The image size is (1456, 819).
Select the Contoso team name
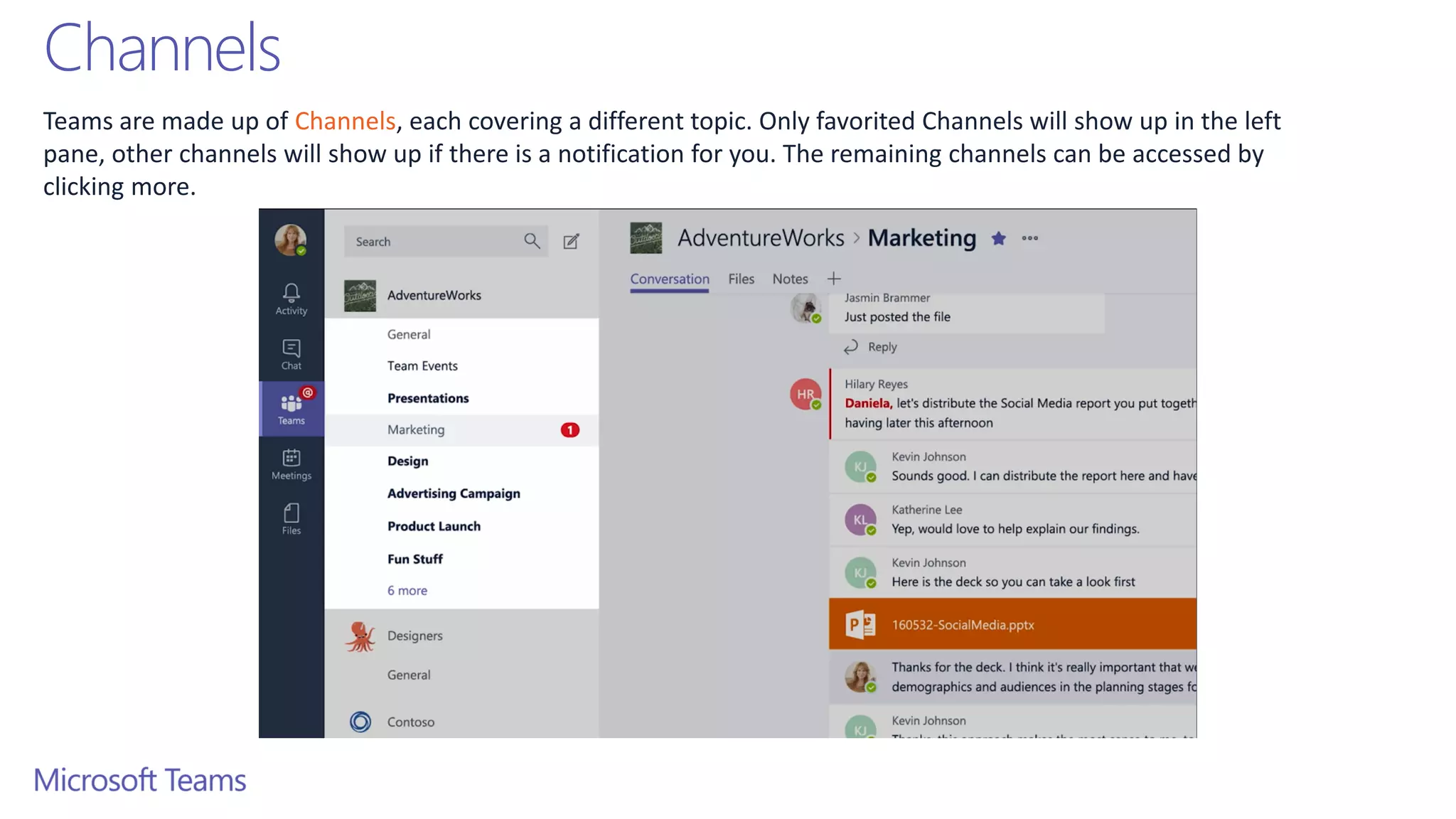tap(411, 722)
